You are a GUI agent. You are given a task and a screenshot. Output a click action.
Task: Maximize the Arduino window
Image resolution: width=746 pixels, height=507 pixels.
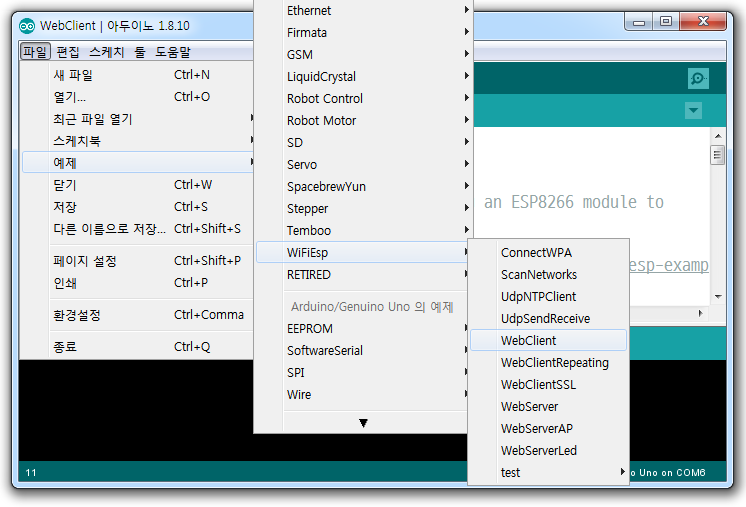[666, 21]
